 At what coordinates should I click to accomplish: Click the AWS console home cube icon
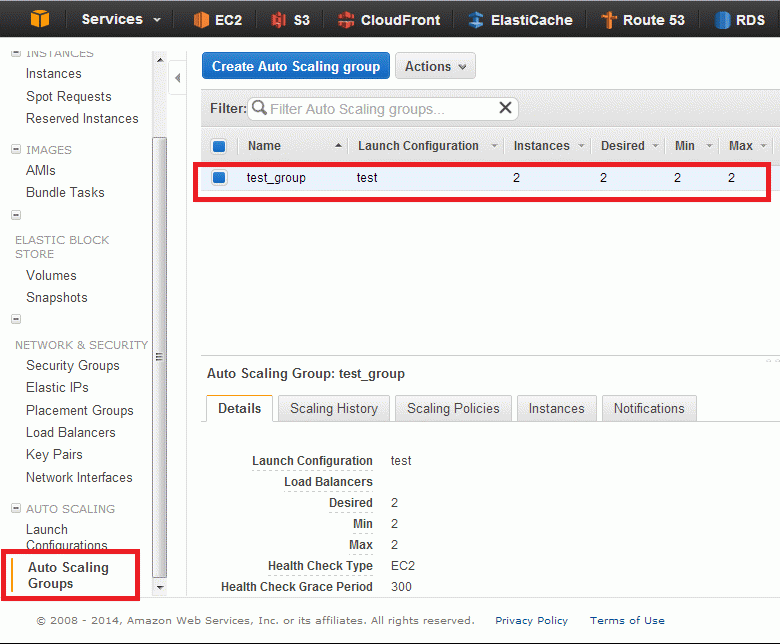tap(40, 19)
